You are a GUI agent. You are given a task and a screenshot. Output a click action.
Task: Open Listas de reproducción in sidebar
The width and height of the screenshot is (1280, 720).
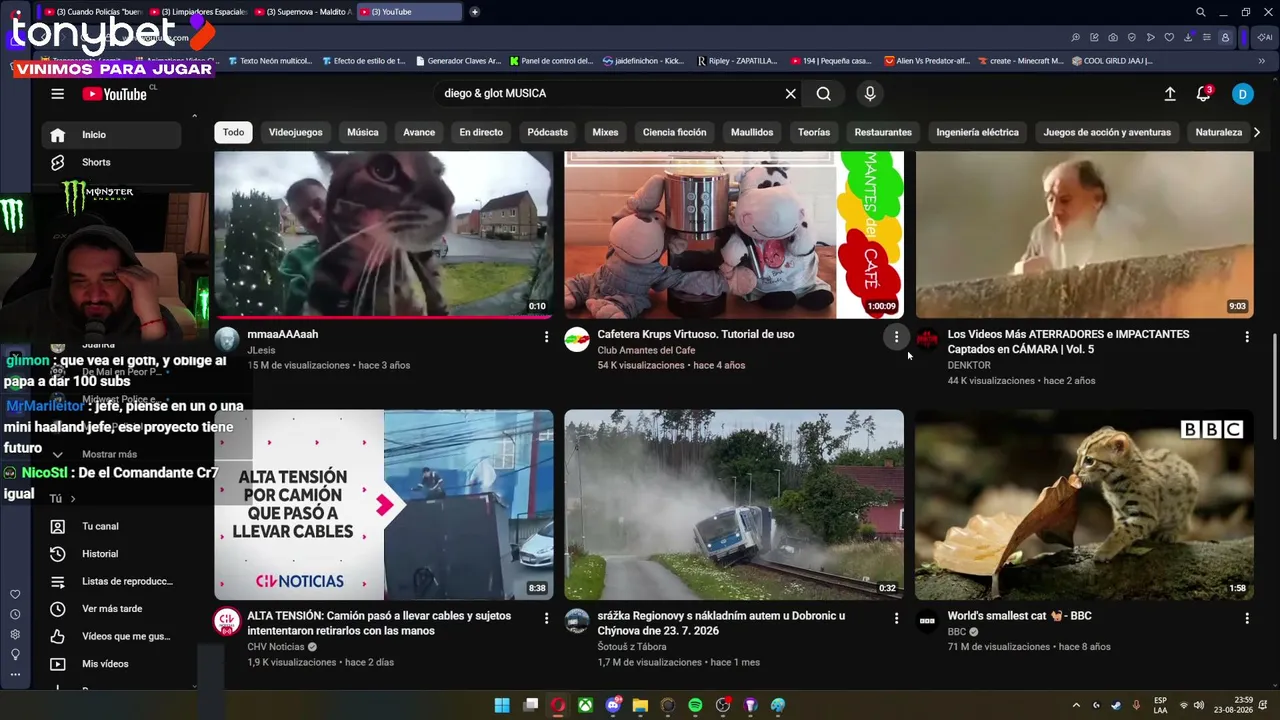(x=112, y=581)
